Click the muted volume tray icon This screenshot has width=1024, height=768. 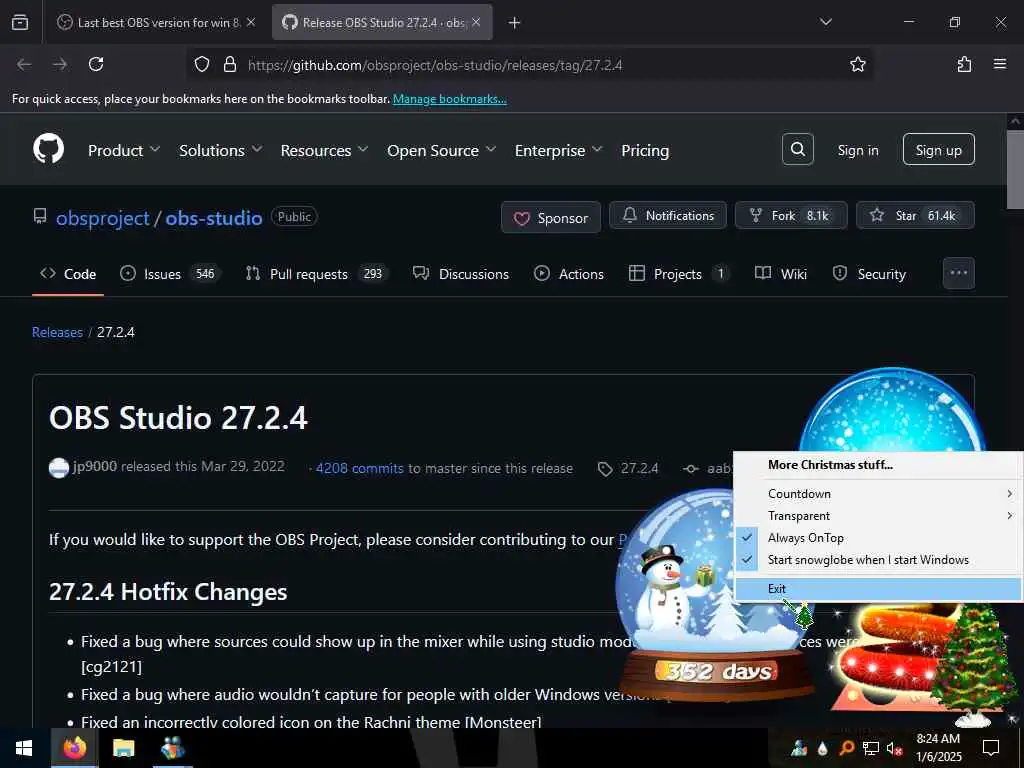(895, 749)
